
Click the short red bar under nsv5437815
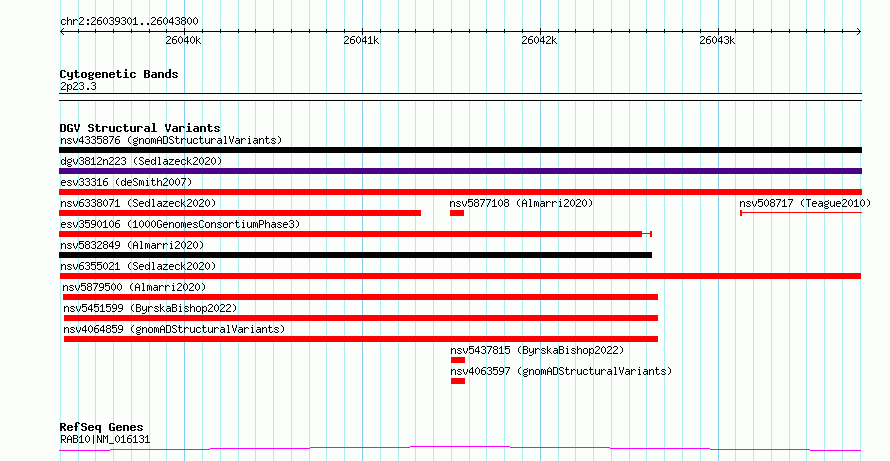point(458,360)
